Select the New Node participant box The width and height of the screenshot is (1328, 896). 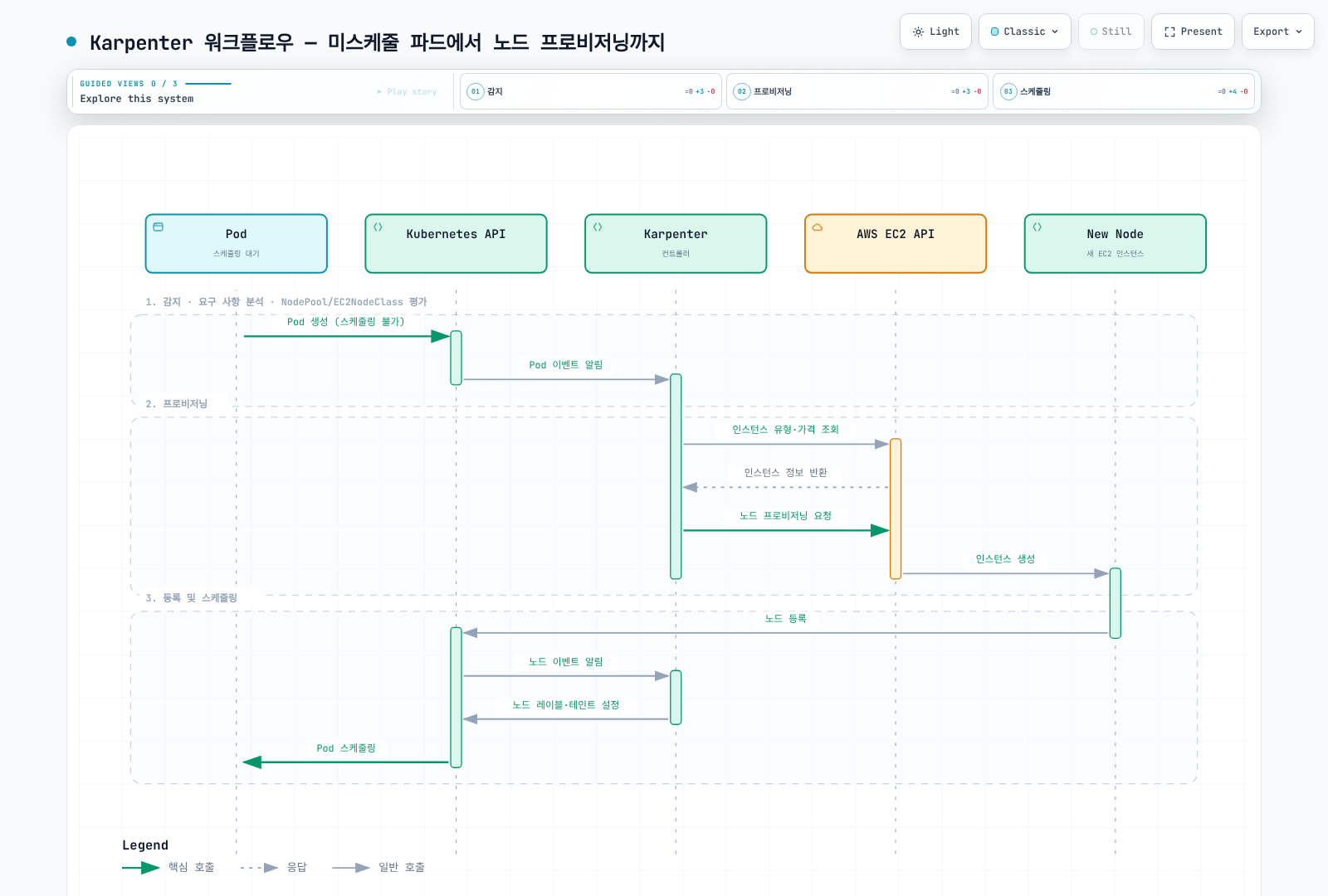click(x=1116, y=243)
